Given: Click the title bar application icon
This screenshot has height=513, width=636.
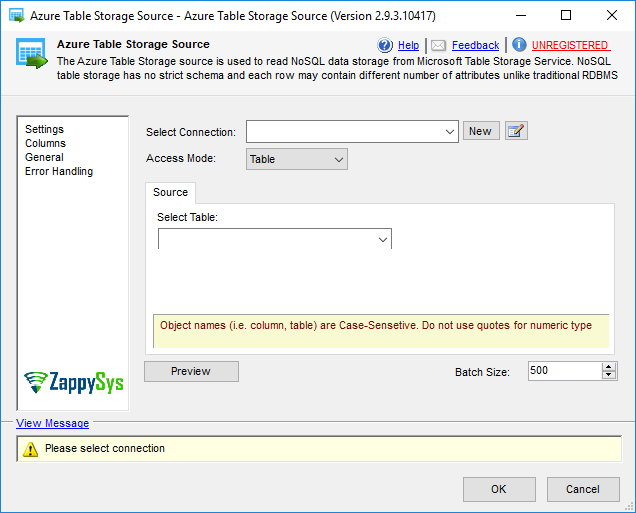Looking at the screenshot, I should (x=17, y=16).
